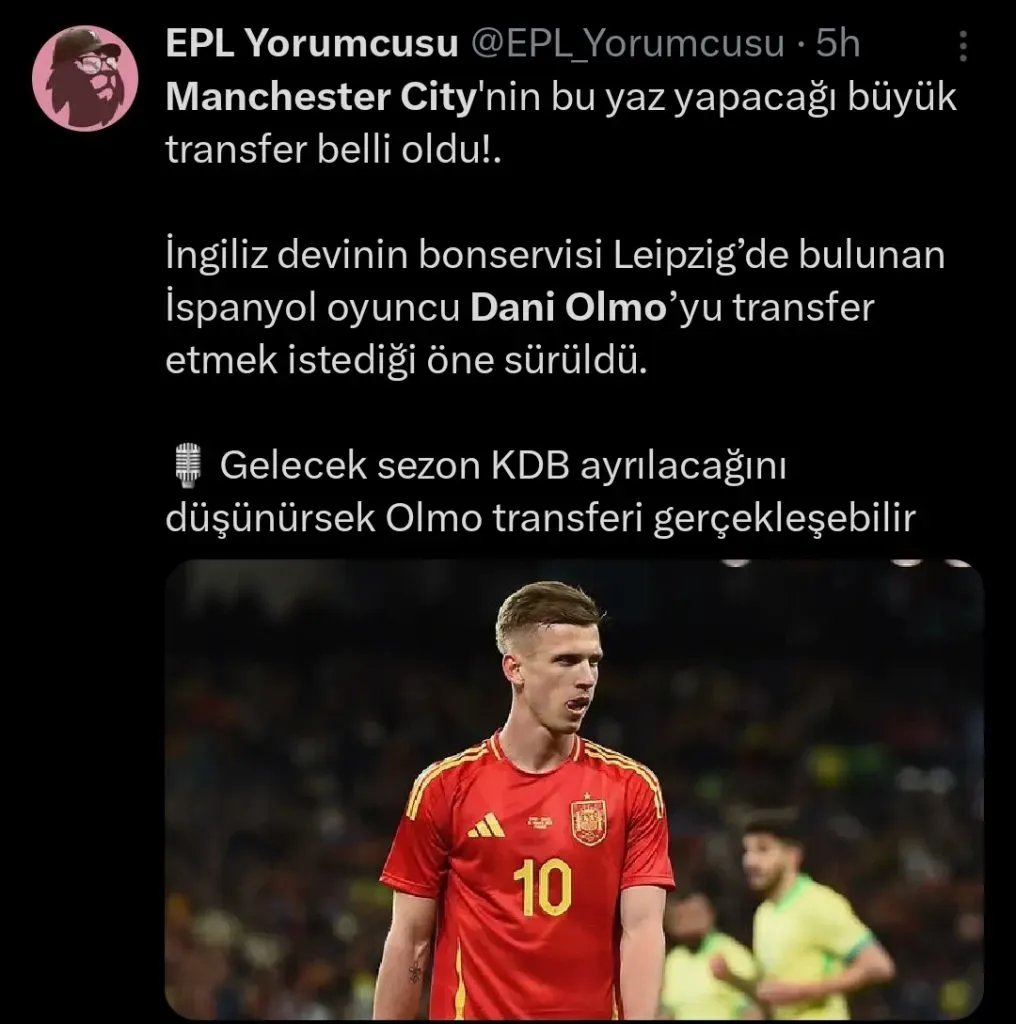The width and height of the screenshot is (1016, 1024).
Task: Click the studio microphone emoji
Action: click(189, 465)
